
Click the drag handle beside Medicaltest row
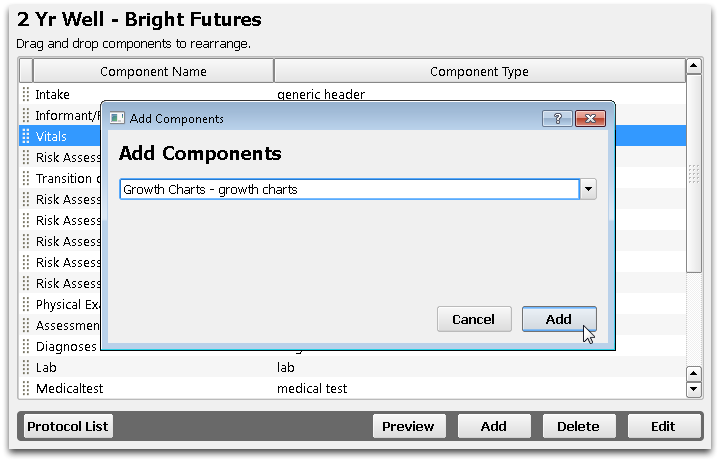[x=26, y=389]
